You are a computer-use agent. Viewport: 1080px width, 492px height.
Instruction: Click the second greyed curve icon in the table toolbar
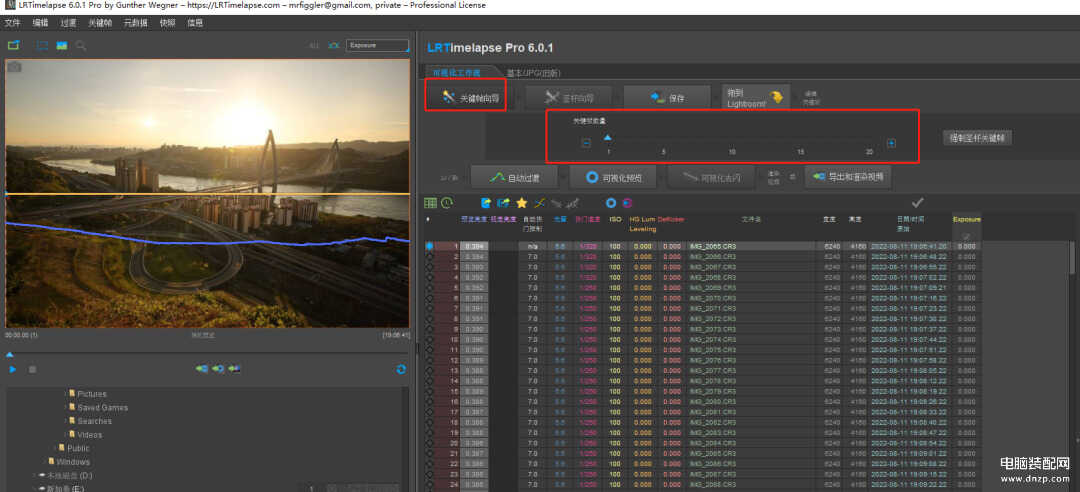pyautogui.click(x=573, y=203)
